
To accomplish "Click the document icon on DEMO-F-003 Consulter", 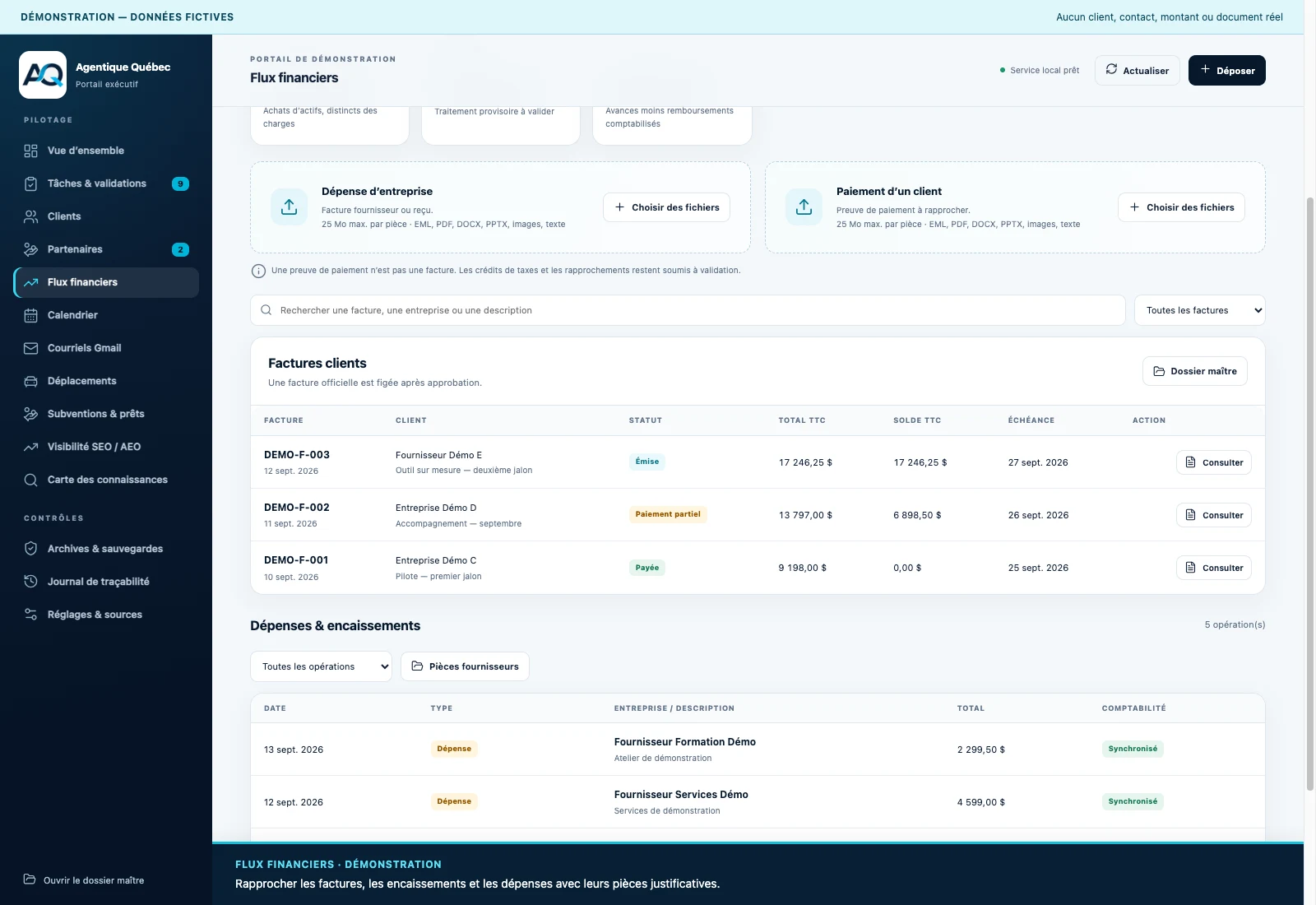I will (x=1190, y=462).
